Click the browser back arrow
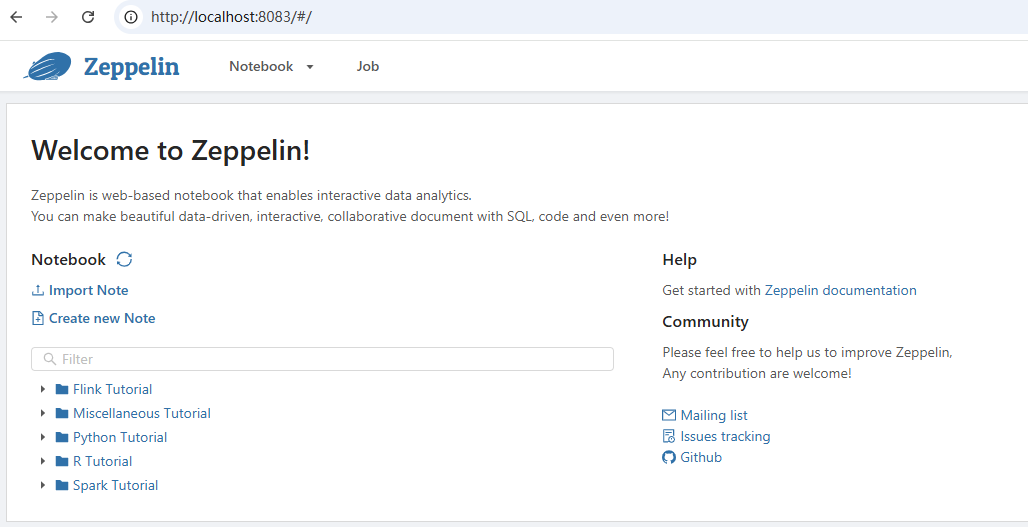The height and width of the screenshot is (527, 1028). [16, 17]
